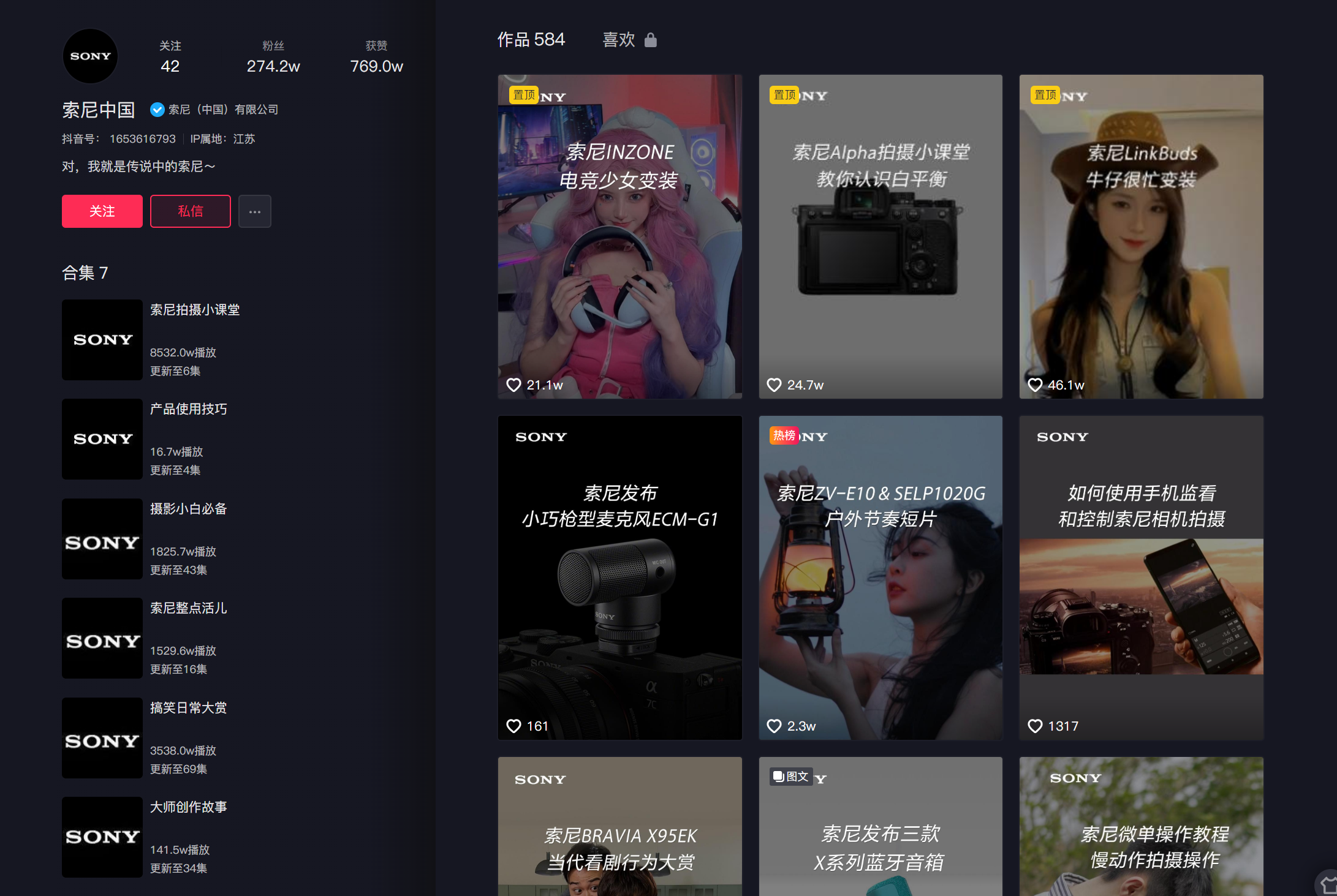Open the 关注 42 following count

(170, 57)
